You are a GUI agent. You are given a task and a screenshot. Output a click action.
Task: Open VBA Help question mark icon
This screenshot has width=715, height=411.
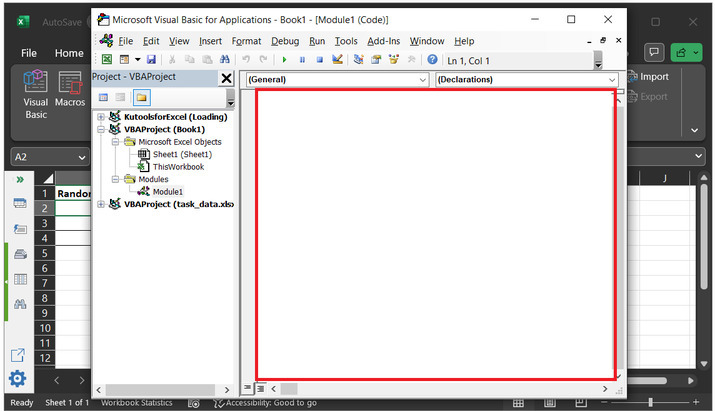pos(432,59)
